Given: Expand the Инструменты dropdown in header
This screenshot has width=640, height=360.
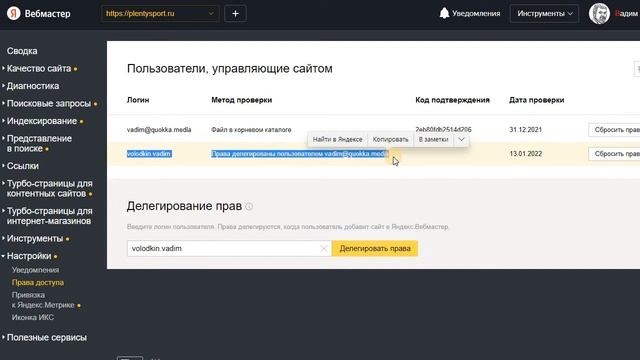Looking at the screenshot, I should (x=544, y=13).
